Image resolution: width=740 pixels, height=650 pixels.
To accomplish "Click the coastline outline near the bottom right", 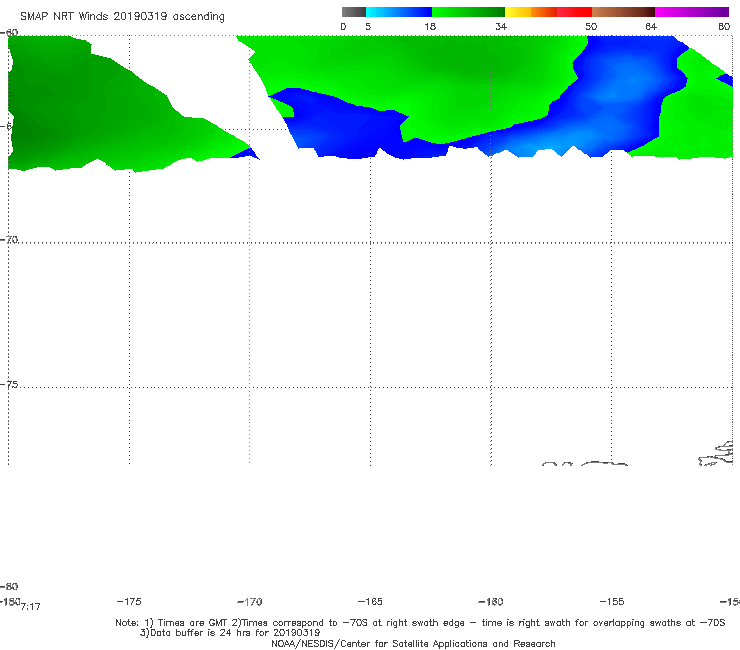I will coord(716,454).
